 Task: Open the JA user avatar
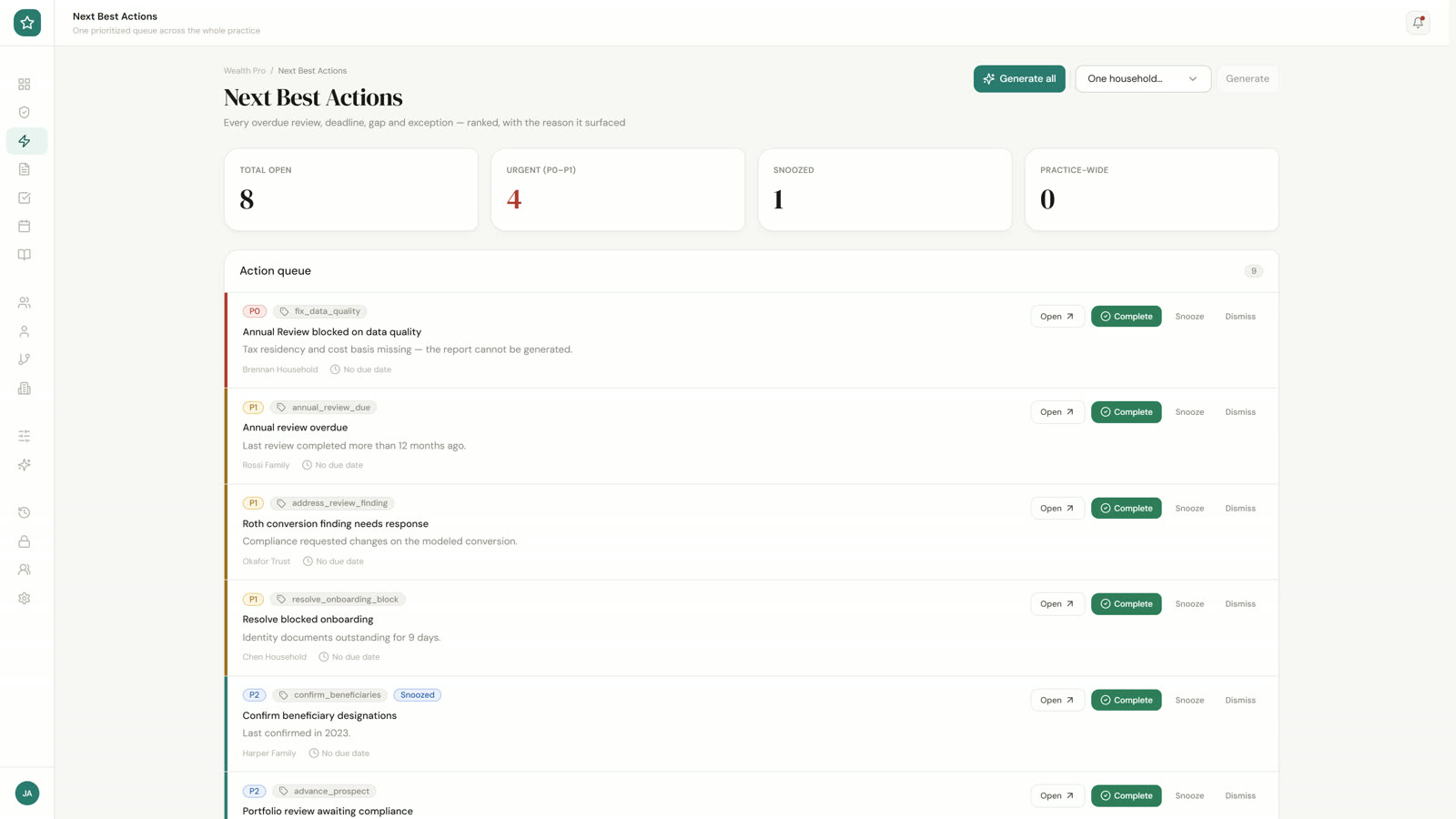(27, 794)
